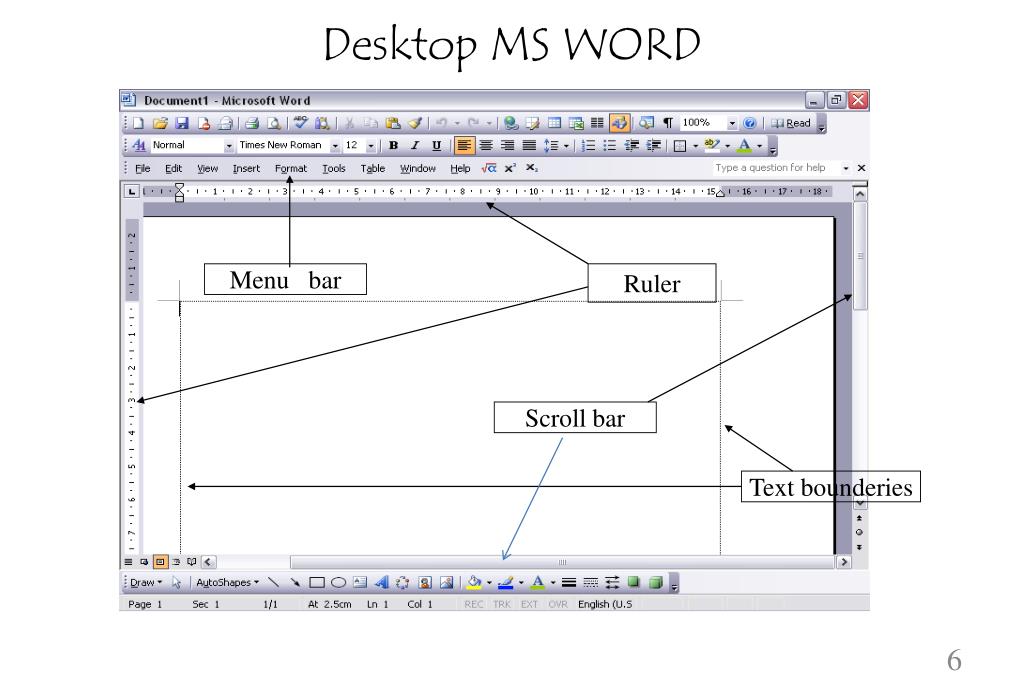Screen dimensions: 1023x691
Task: Select the Arrow drawing tool
Action: (295, 582)
